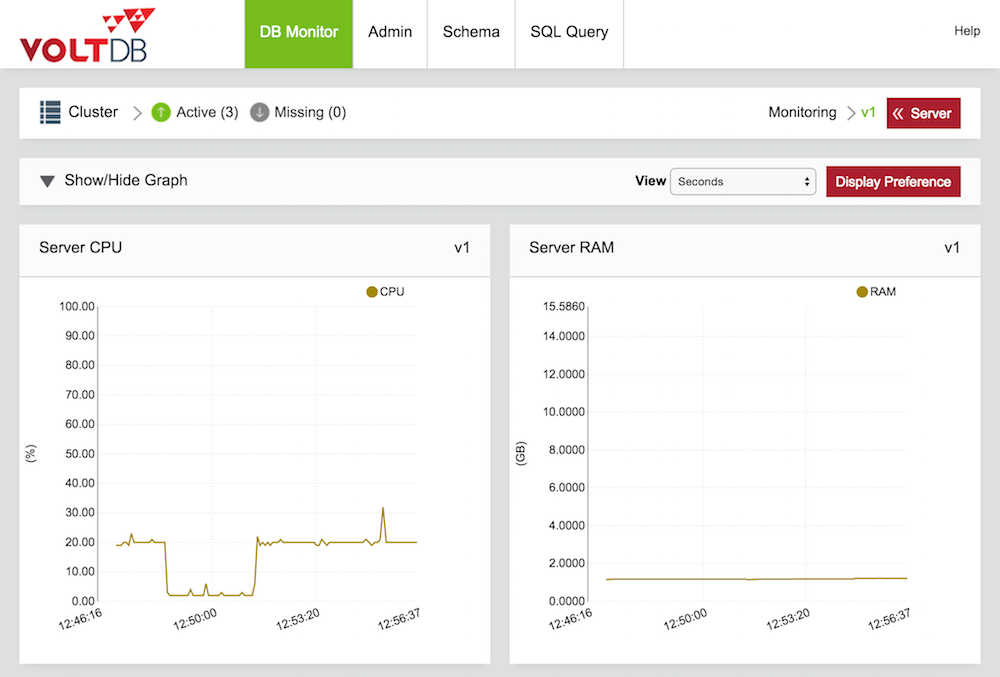Go to the Schema tab
Screen dimensions: 1000x677
click(471, 32)
